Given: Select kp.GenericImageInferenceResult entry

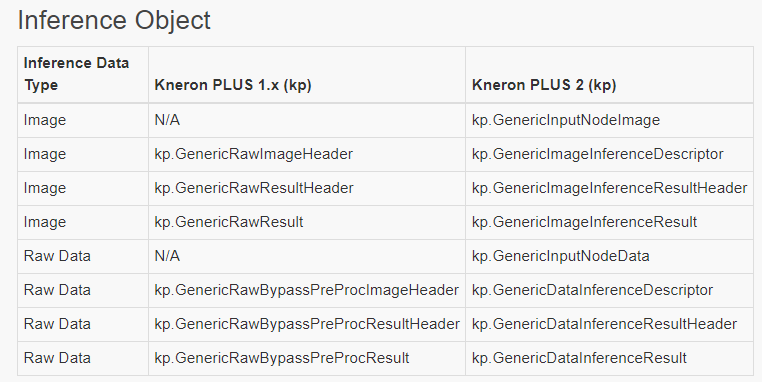Looking at the screenshot, I should [x=584, y=222].
